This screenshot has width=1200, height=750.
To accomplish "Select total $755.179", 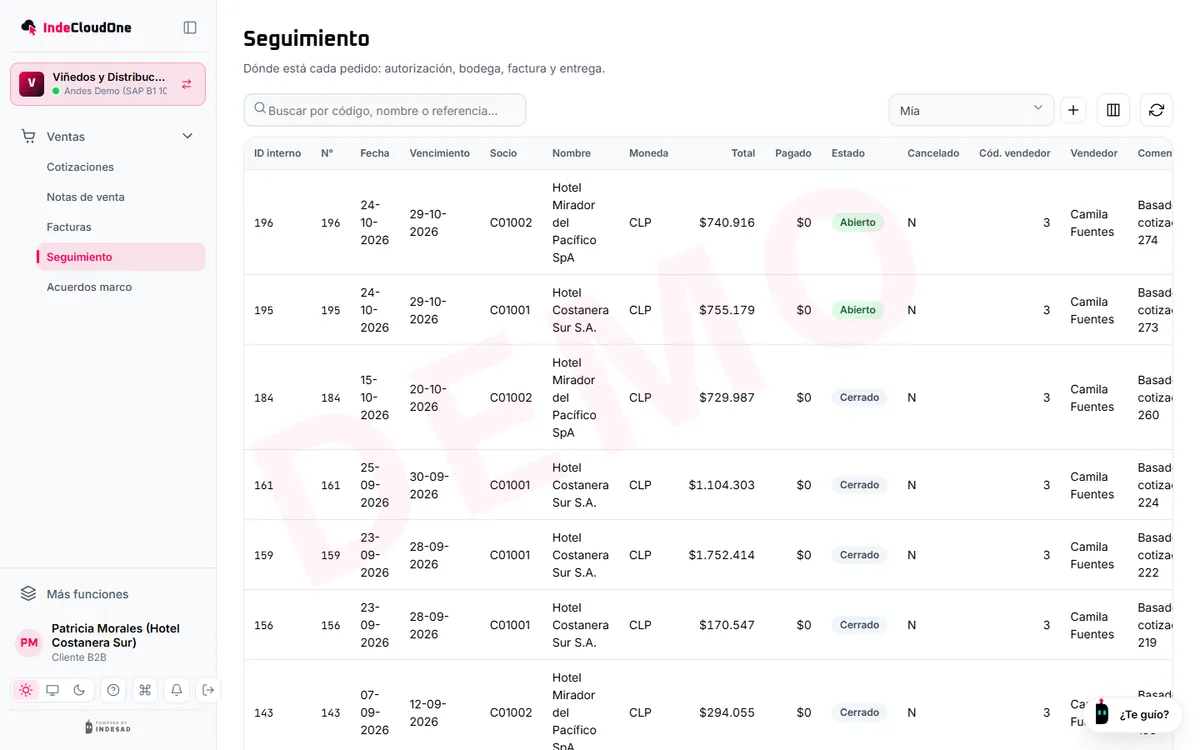I will click(727, 310).
